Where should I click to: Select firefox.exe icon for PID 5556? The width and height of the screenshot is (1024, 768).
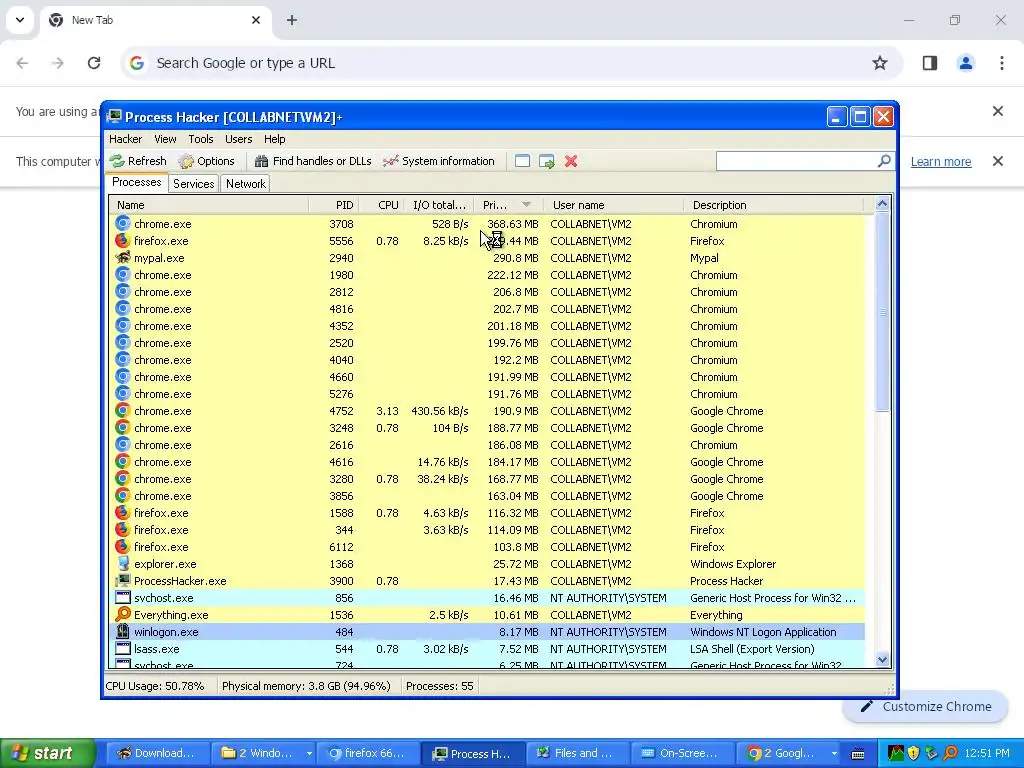point(122,240)
